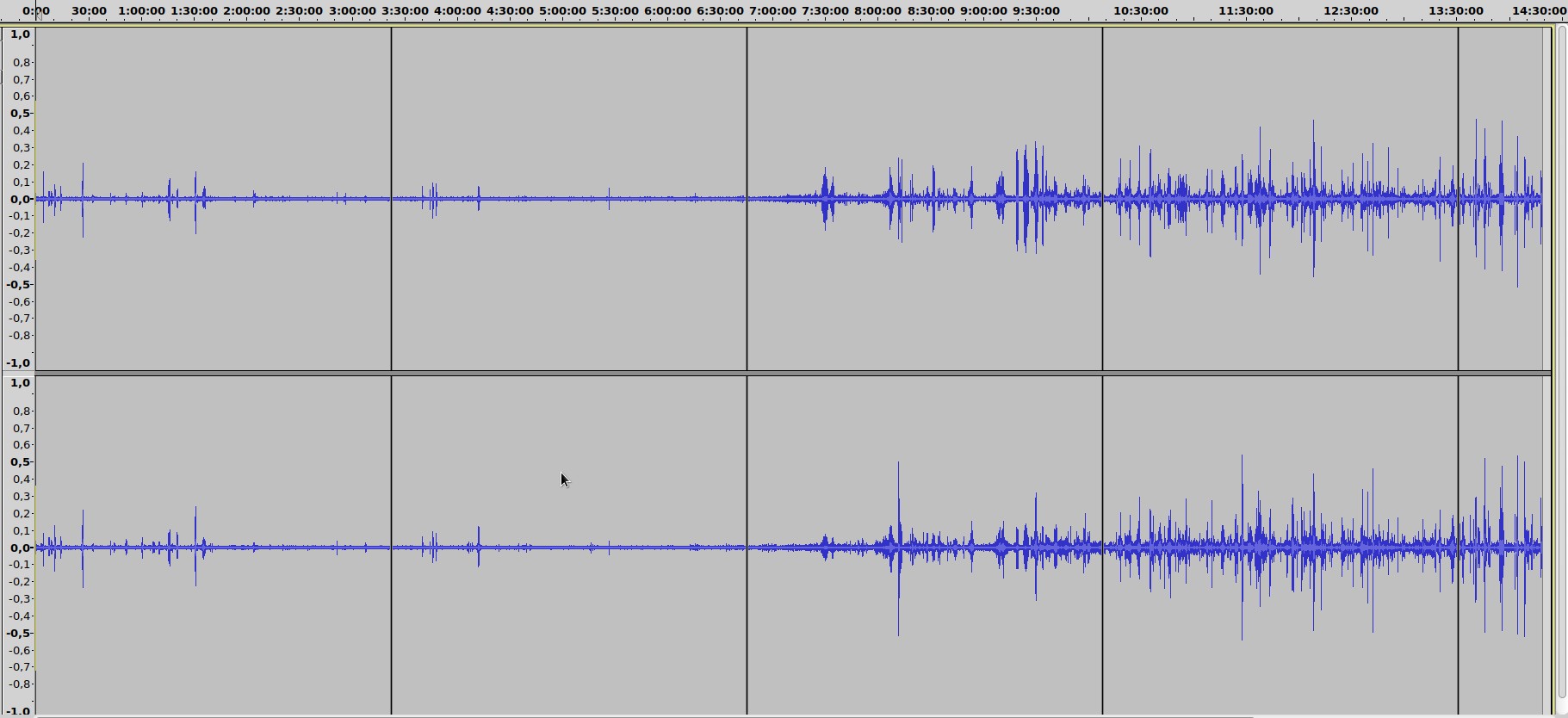
Task: Click the second split line in the upper channel
Action: pos(747,198)
